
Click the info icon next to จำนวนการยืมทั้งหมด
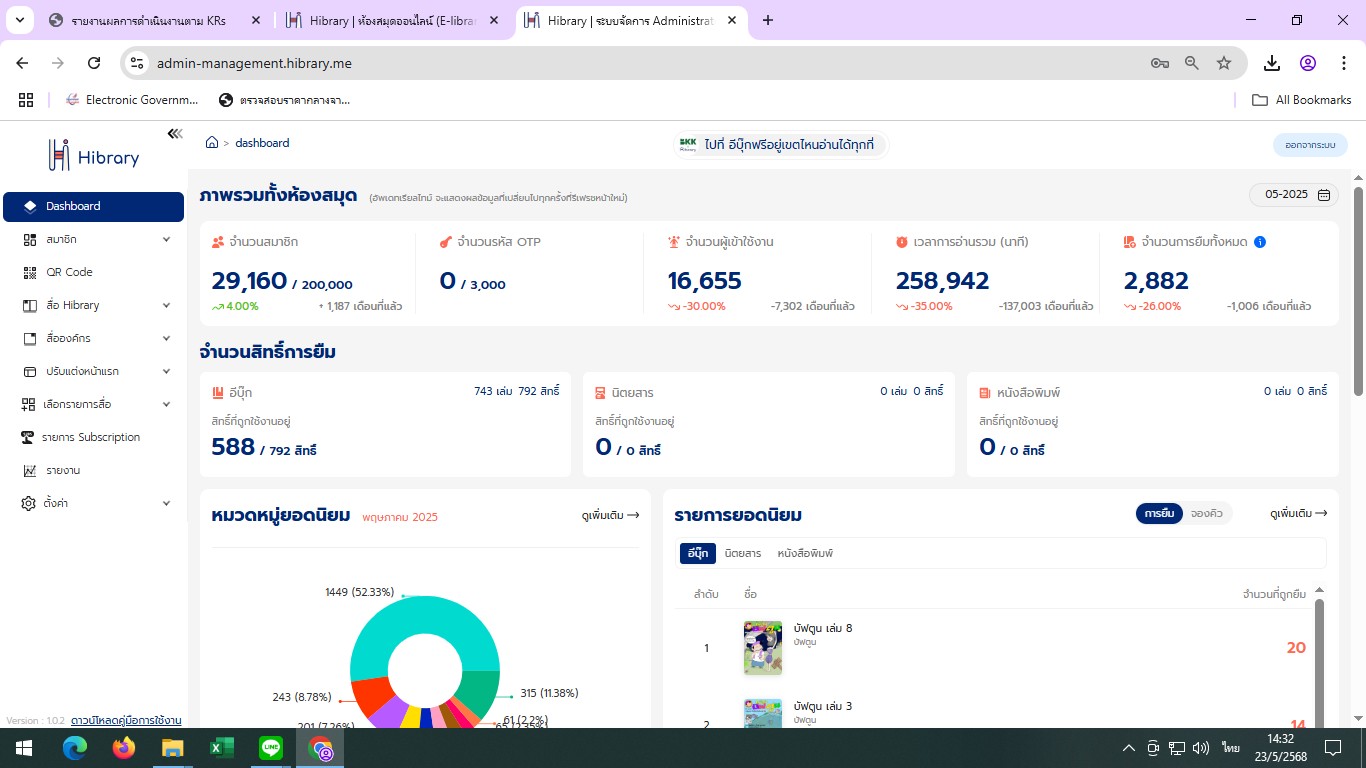tap(1260, 242)
